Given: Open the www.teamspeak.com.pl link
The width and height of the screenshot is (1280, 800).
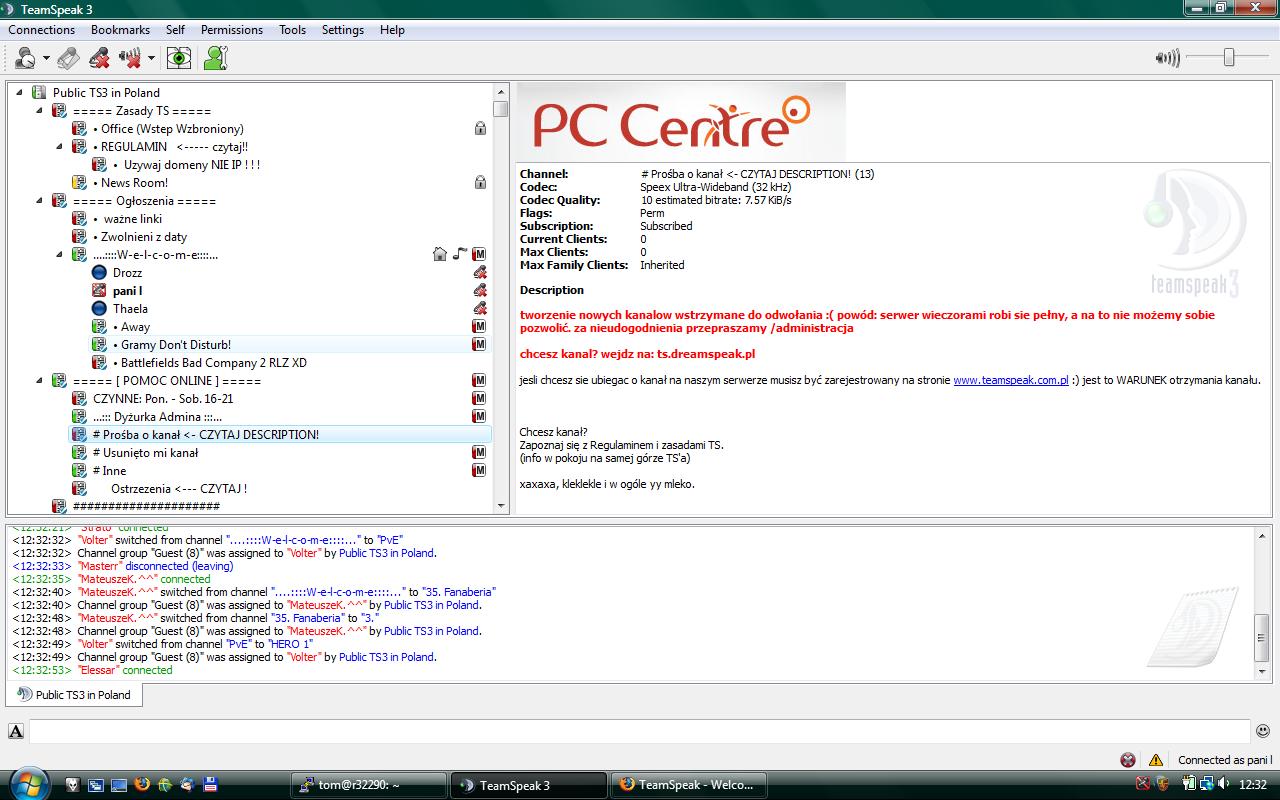Looking at the screenshot, I should (1010, 380).
